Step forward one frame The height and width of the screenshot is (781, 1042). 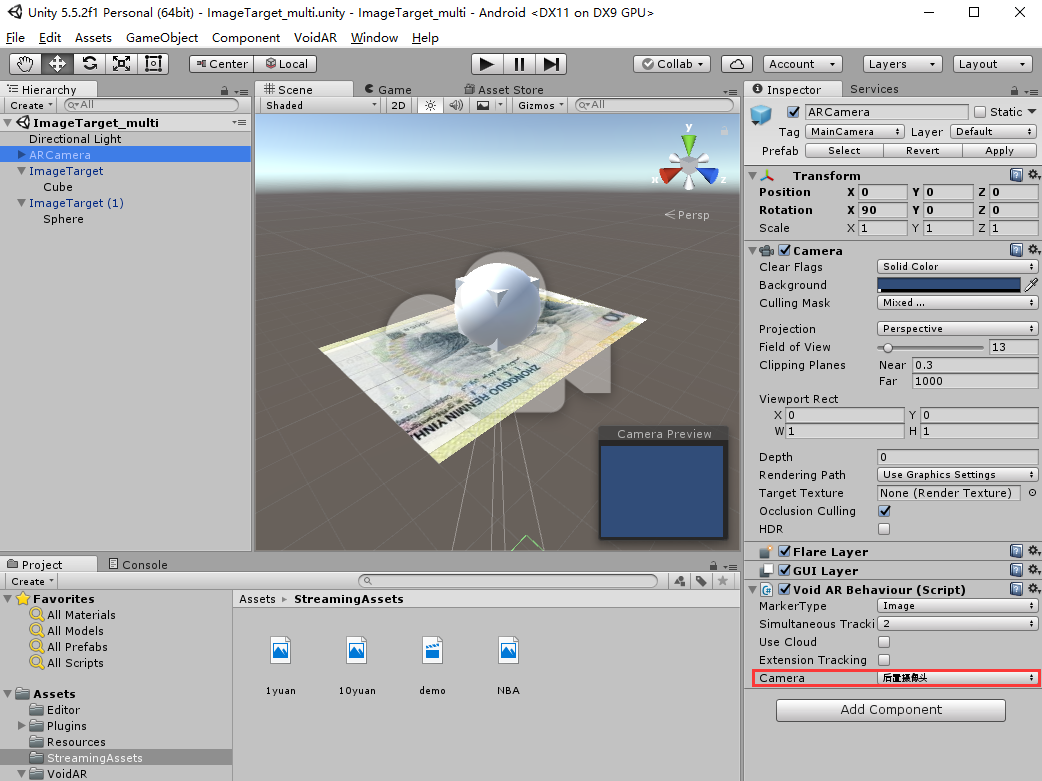(x=550, y=64)
